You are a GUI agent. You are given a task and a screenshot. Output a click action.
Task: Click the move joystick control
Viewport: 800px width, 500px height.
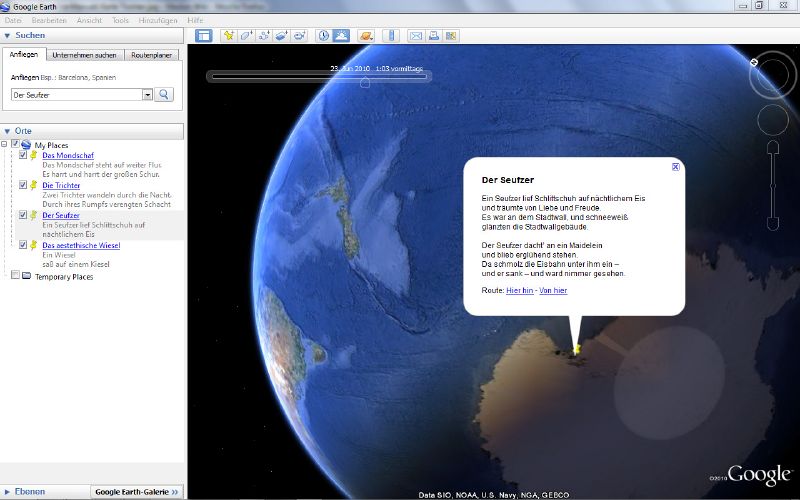pos(773,120)
